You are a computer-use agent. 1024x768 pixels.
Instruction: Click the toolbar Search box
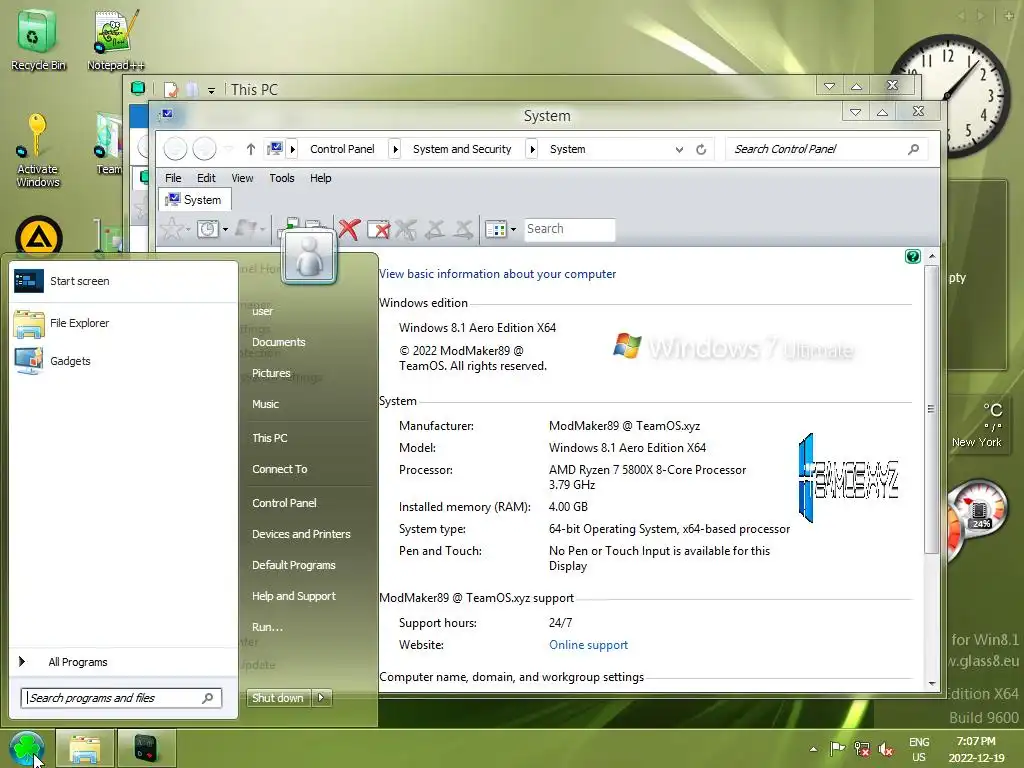pos(569,229)
